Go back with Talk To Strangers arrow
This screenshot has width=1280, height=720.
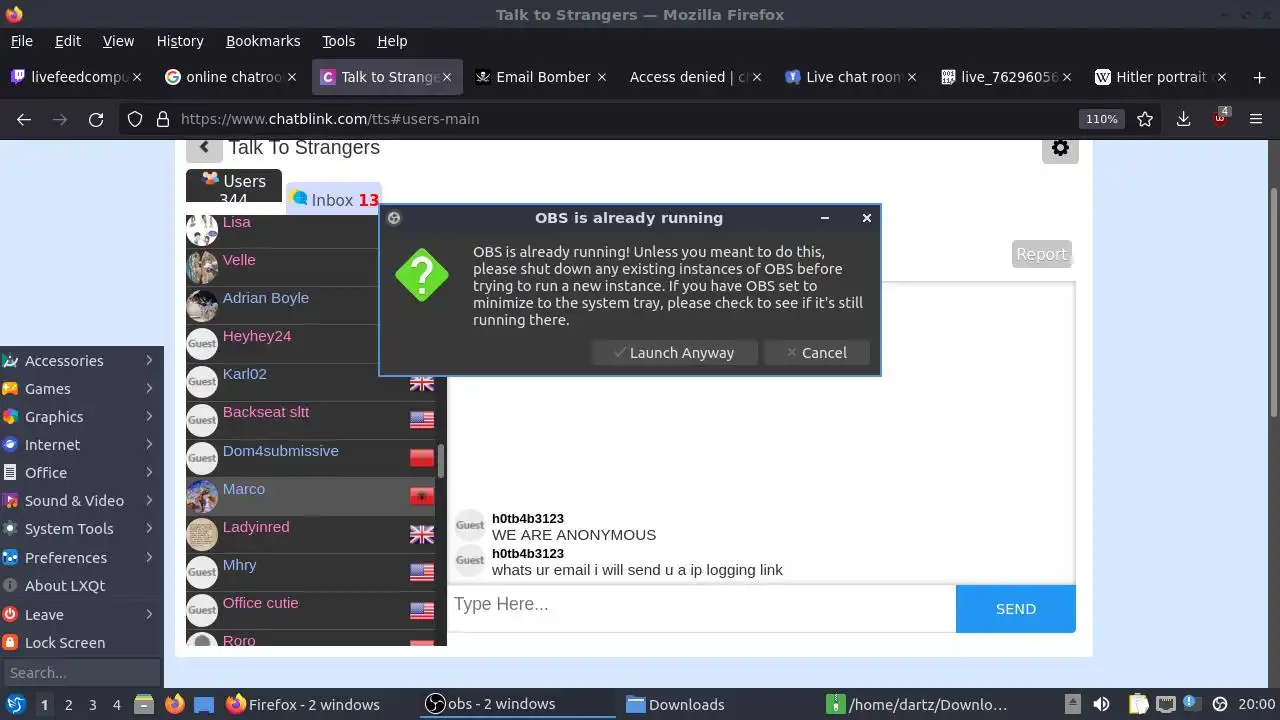click(x=204, y=148)
